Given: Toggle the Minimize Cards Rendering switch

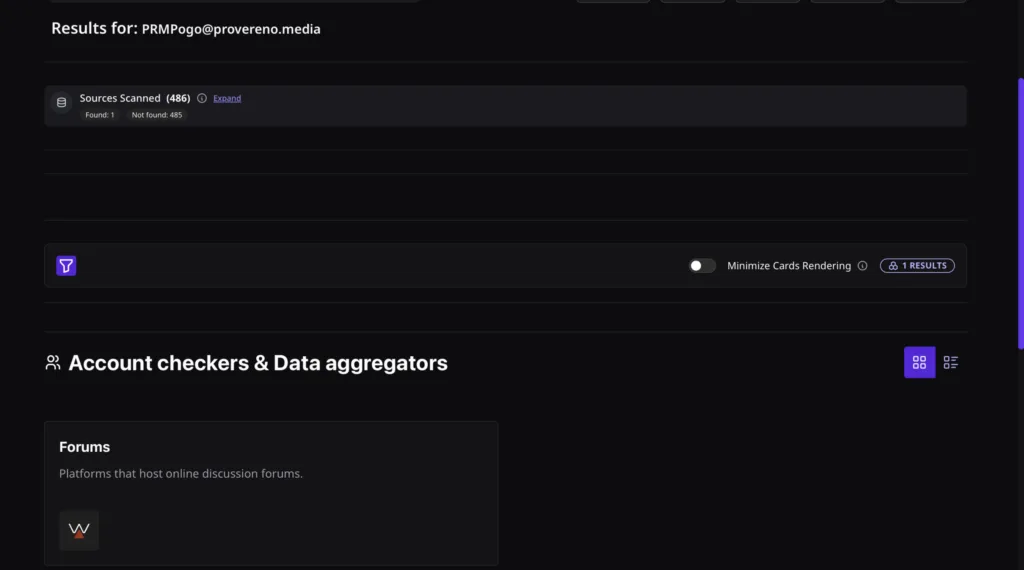Looking at the screenshot, I should point(702,266).
